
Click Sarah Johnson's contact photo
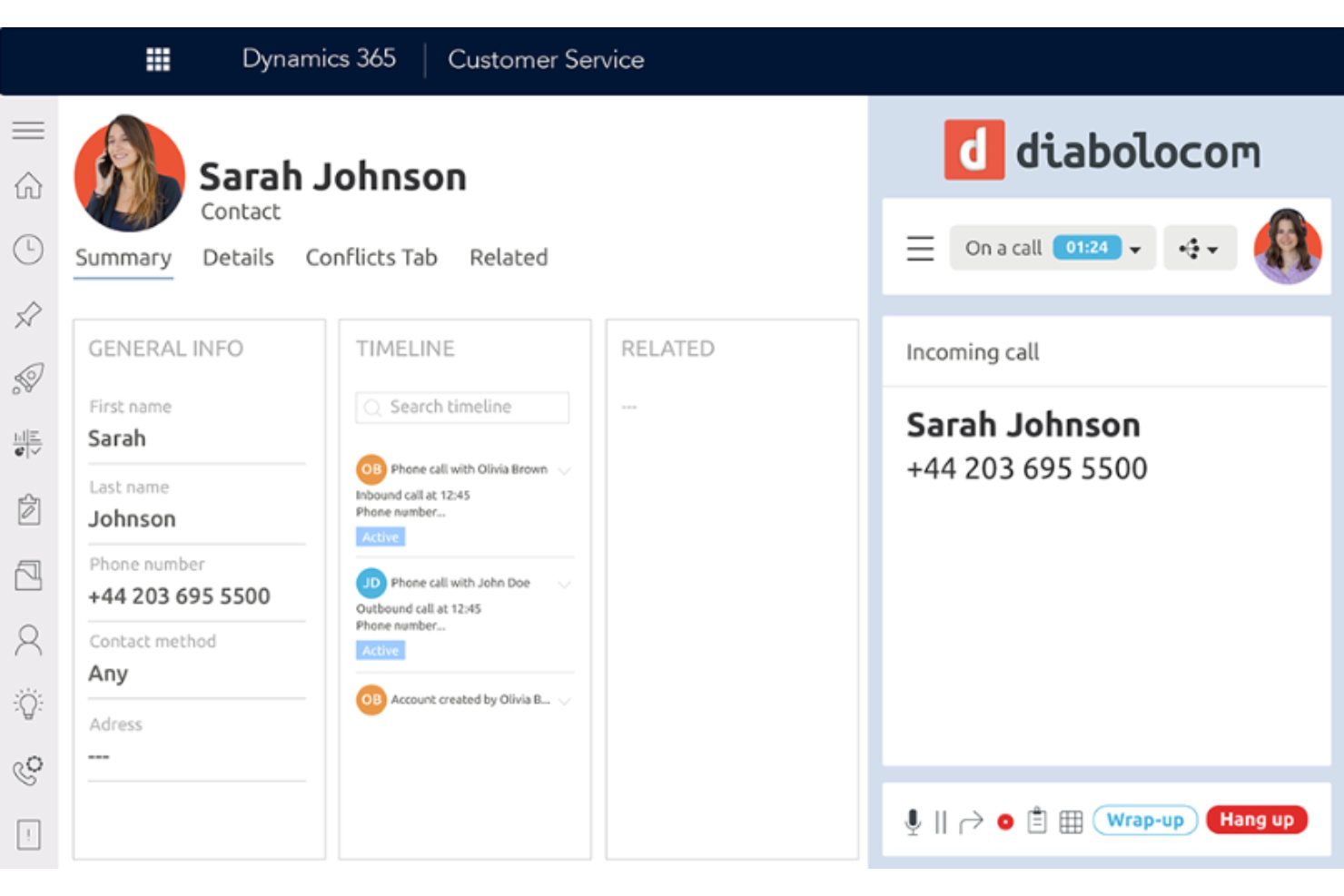(130, 172)
